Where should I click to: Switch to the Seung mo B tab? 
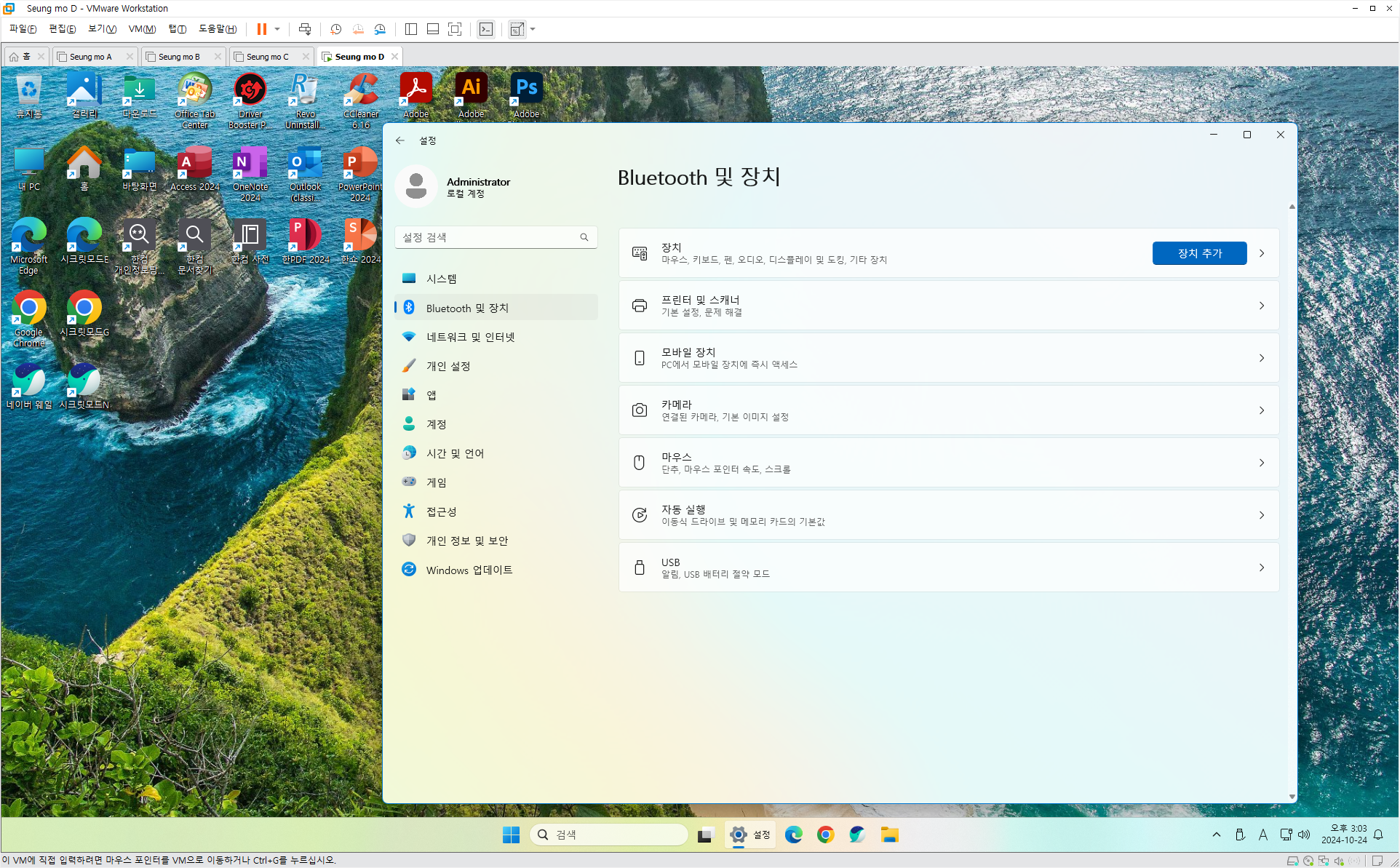coord(179,57)
